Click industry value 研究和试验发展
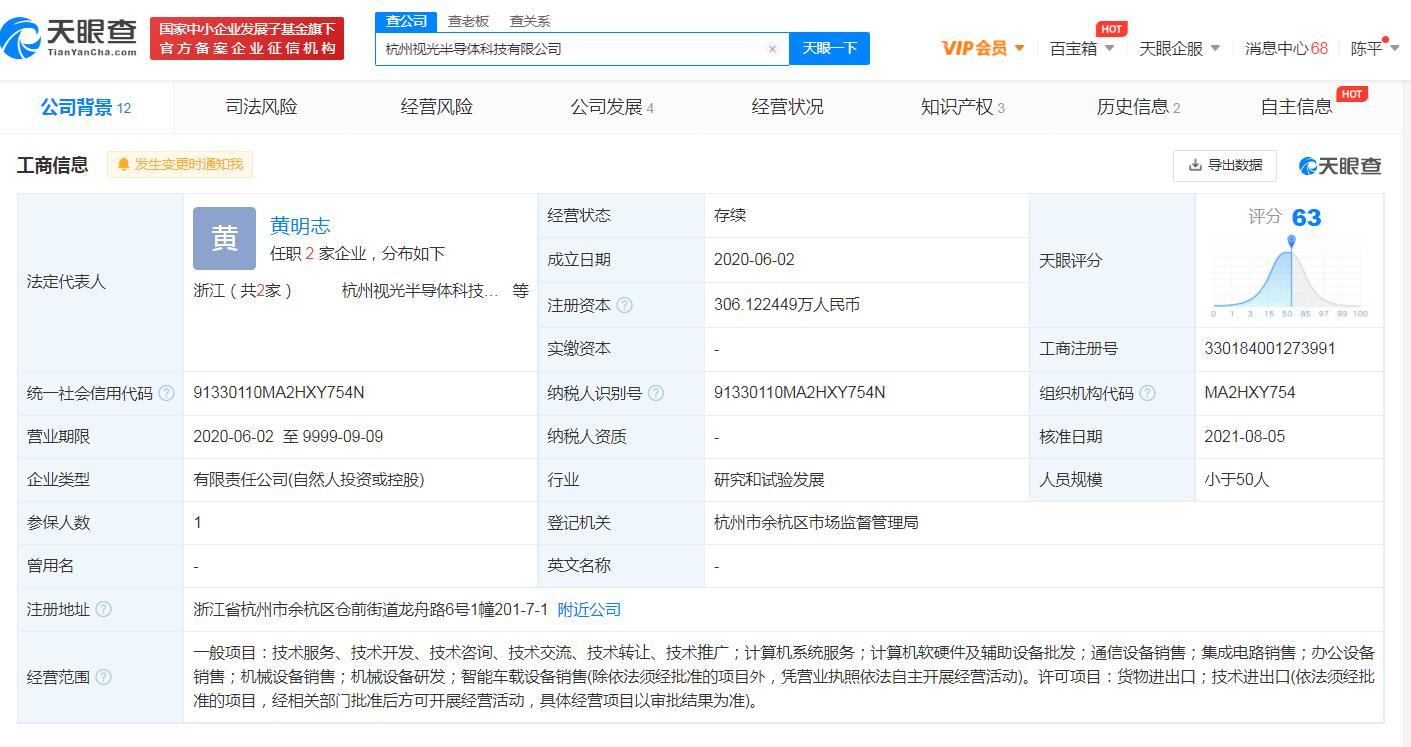This screenshot has height=747, width=1411. [769, 480]
